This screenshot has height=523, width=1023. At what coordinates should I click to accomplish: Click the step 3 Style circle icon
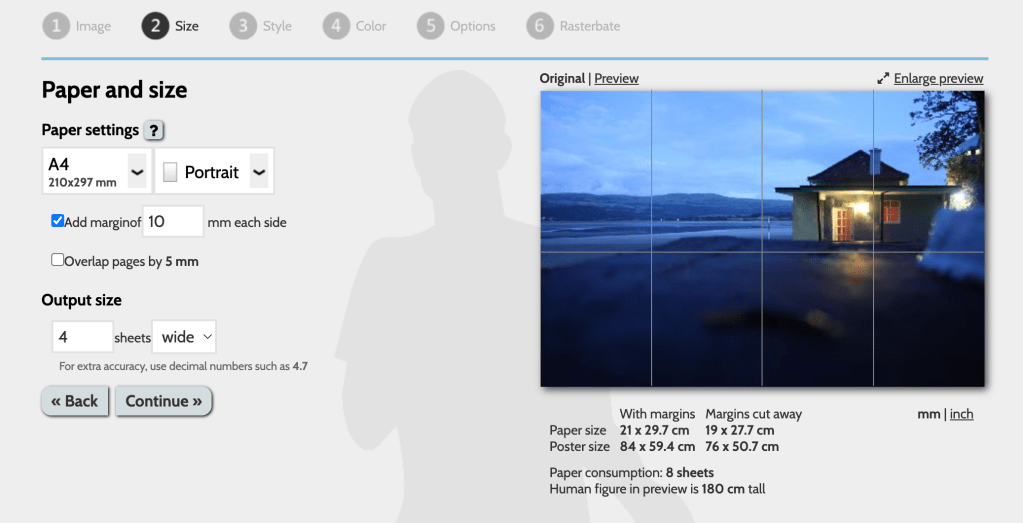pos(243,26)
